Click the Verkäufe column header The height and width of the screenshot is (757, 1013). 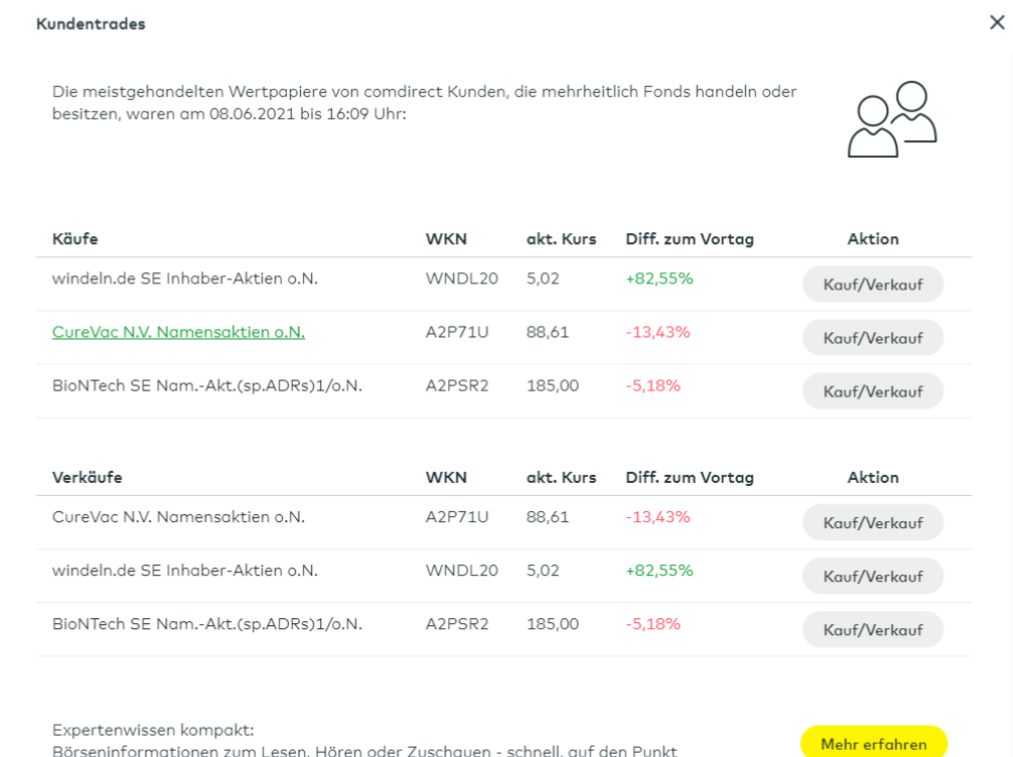point(80,477)
